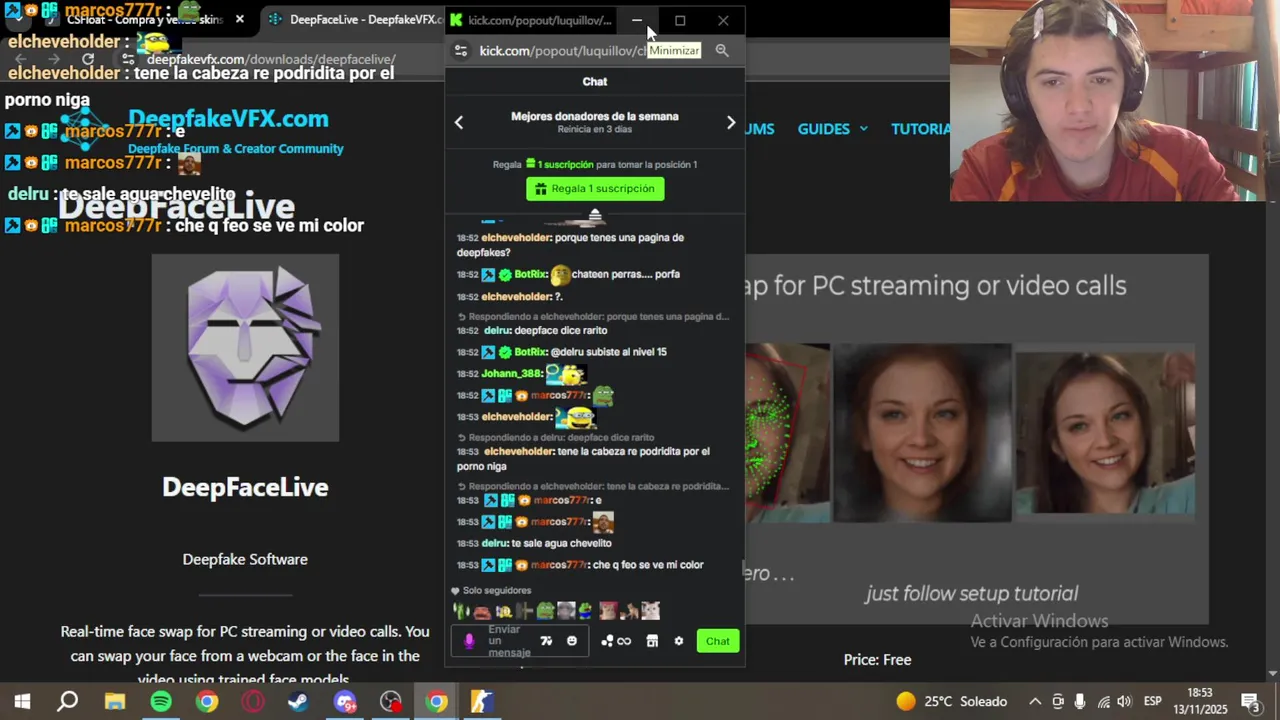
Task: Open the GUIDES dropdown menu on DeepfakeVFX
Action: [833, 129]
